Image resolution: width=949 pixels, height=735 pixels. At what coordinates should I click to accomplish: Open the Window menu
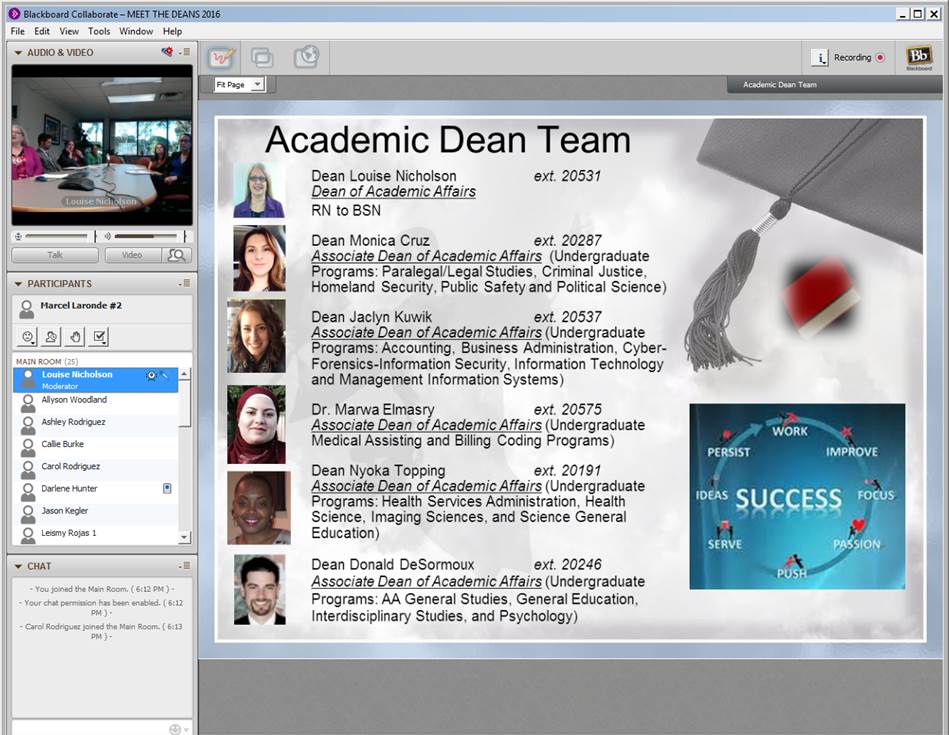[136, 31]
